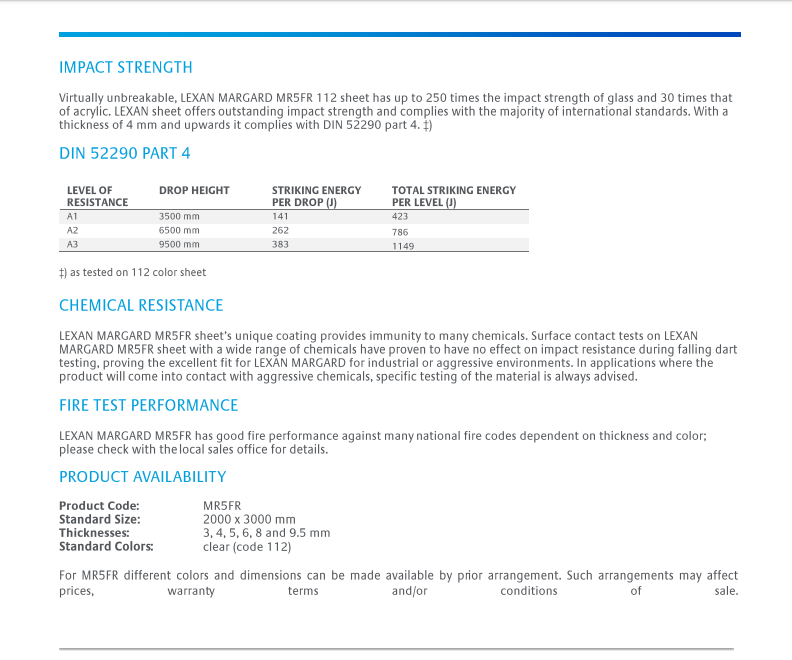Select the clear (code 112) color value

(247, 547)
